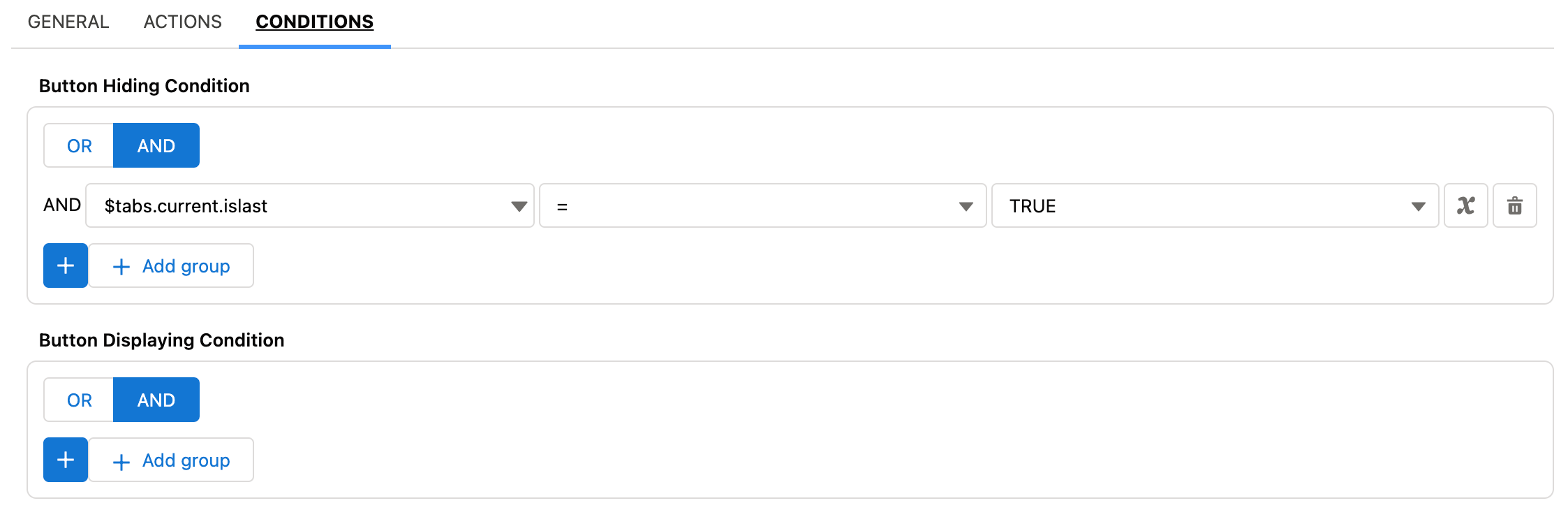Click Add group in Button Hiding Condition

pyautogui.click(x=171, y=265)
